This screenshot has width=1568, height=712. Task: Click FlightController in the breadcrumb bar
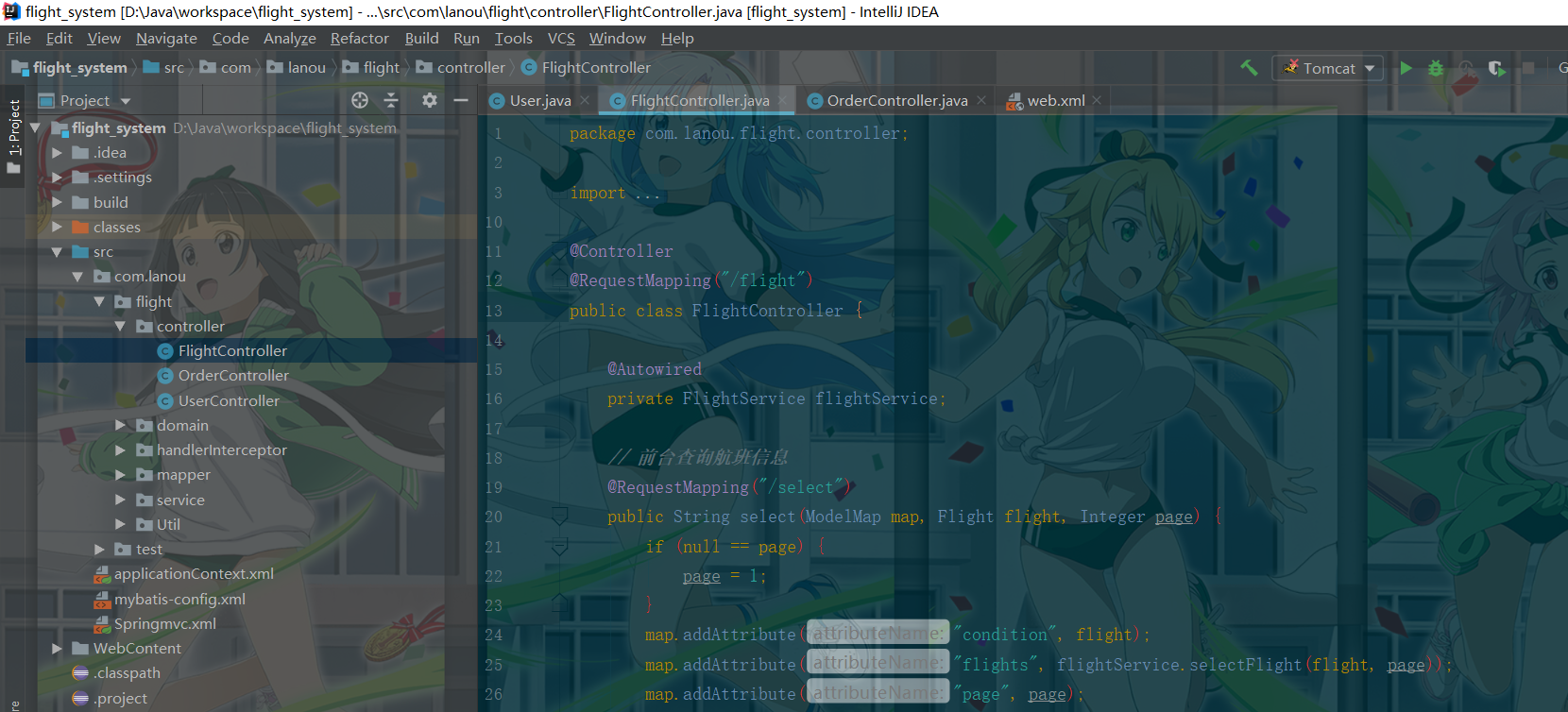586,68
